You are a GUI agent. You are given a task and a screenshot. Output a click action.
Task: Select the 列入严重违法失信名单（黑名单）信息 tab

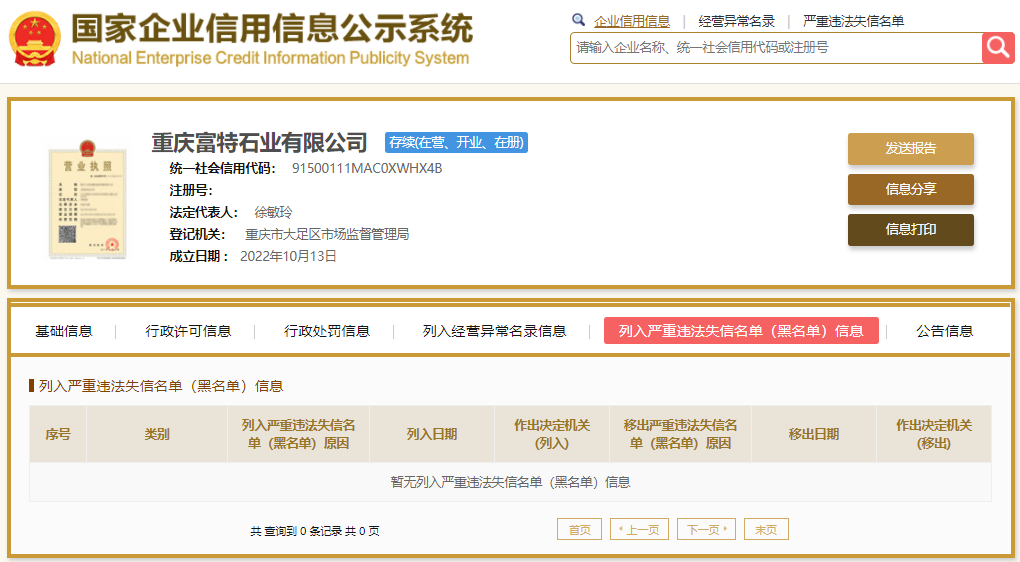pos(741,331)
